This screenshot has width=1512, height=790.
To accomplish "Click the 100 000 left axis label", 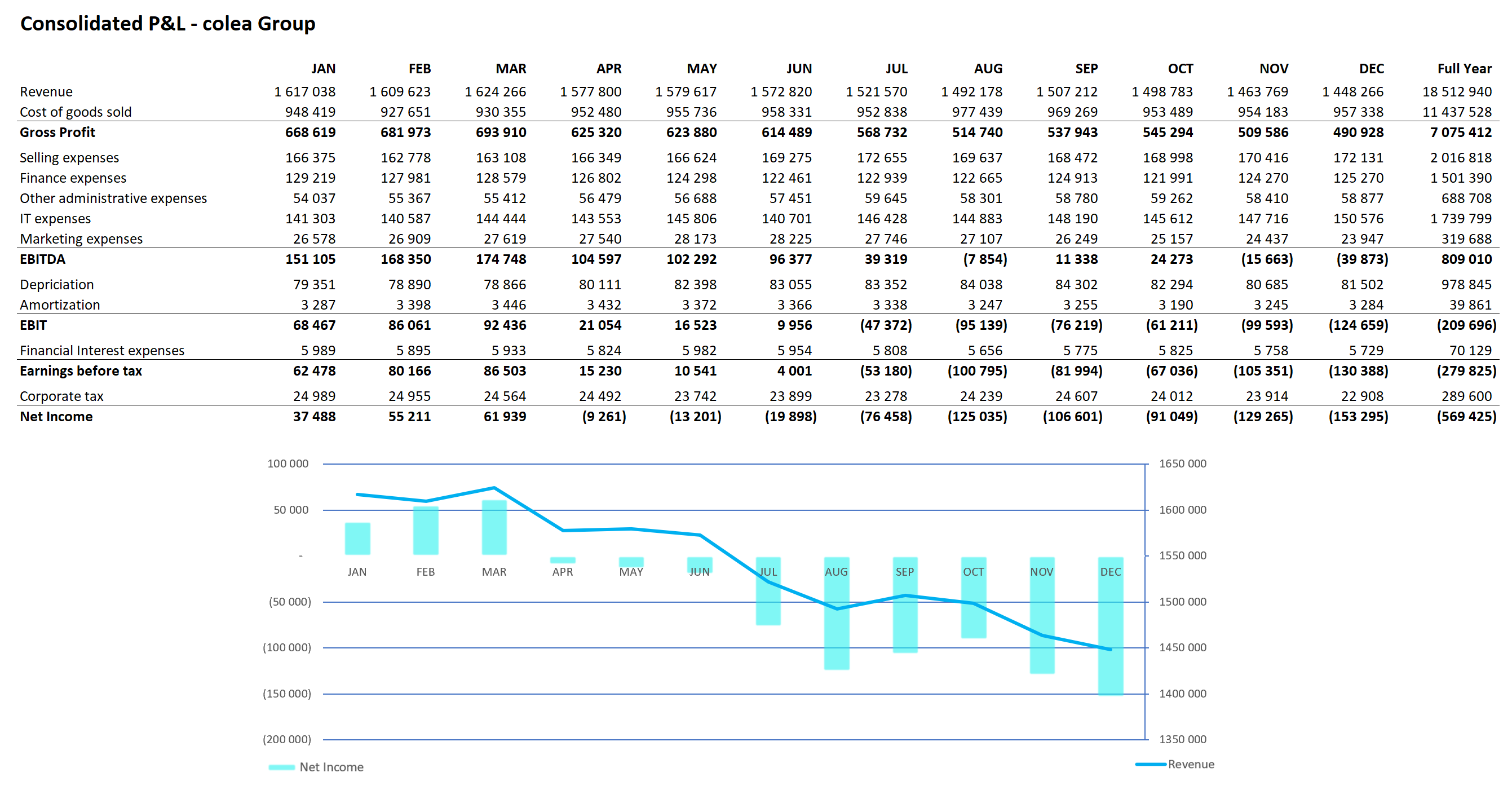I will 288,463.
